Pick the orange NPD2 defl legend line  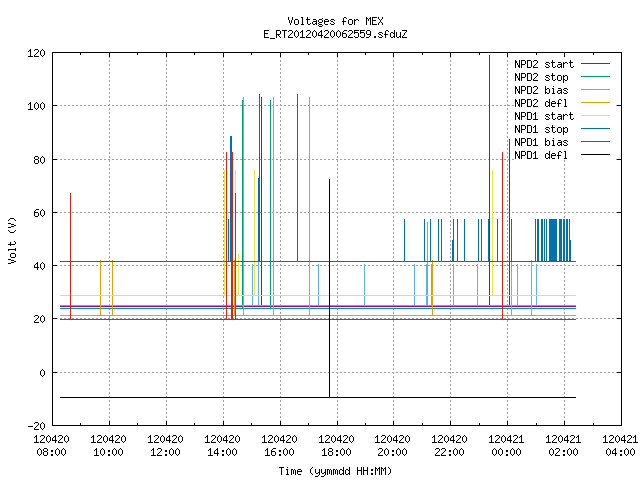tap(595, 103)
